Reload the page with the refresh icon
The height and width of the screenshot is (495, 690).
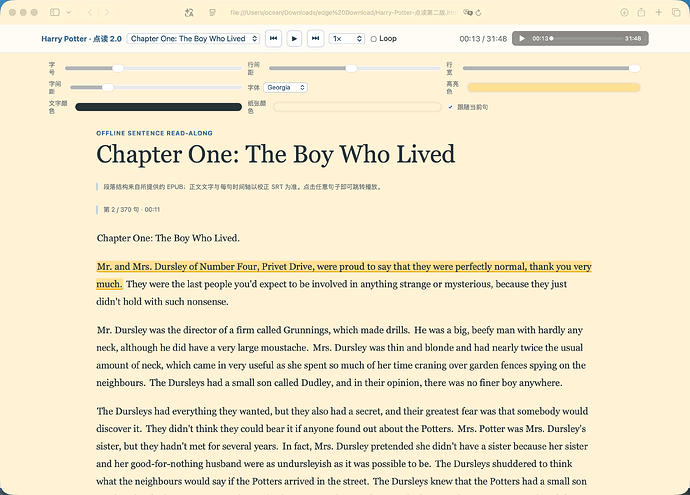(x=479, y=13)
